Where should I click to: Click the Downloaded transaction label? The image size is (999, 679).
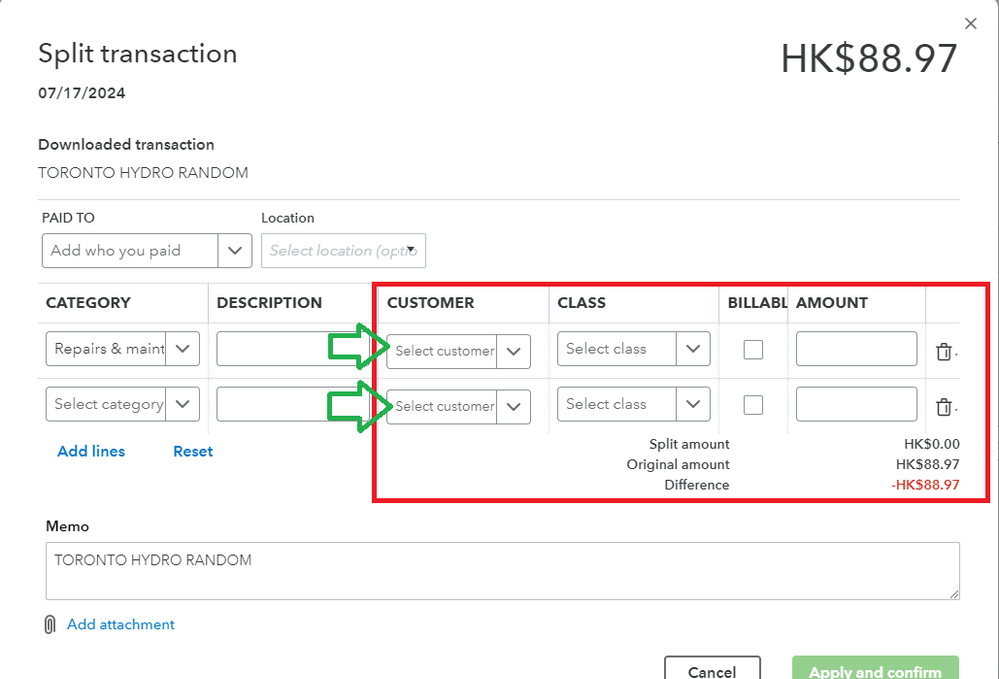126,145
